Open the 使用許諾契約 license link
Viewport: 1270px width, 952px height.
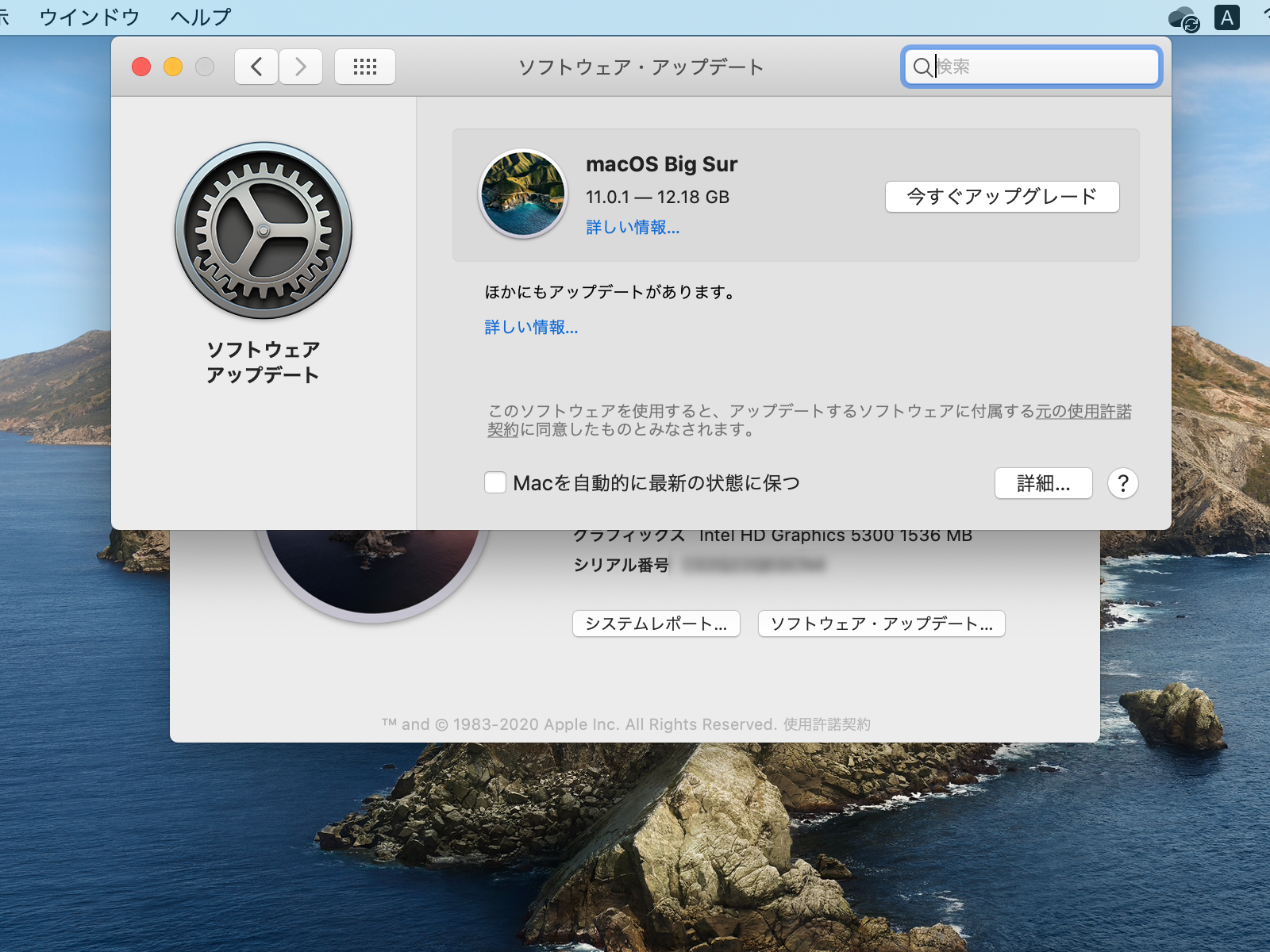click(x=829, y=724)
